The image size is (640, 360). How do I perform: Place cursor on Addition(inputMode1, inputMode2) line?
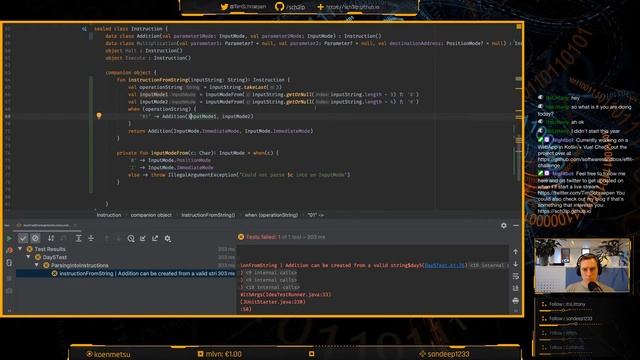[x=197, y=116]
